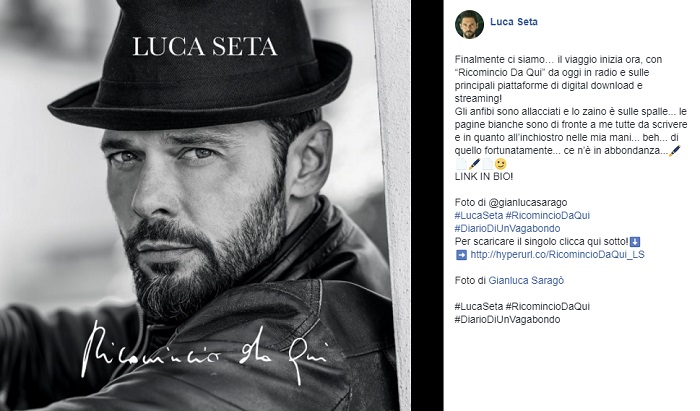Click the blue #LucaSeta hashtag
700x411 pixels.
click(479, 216)
